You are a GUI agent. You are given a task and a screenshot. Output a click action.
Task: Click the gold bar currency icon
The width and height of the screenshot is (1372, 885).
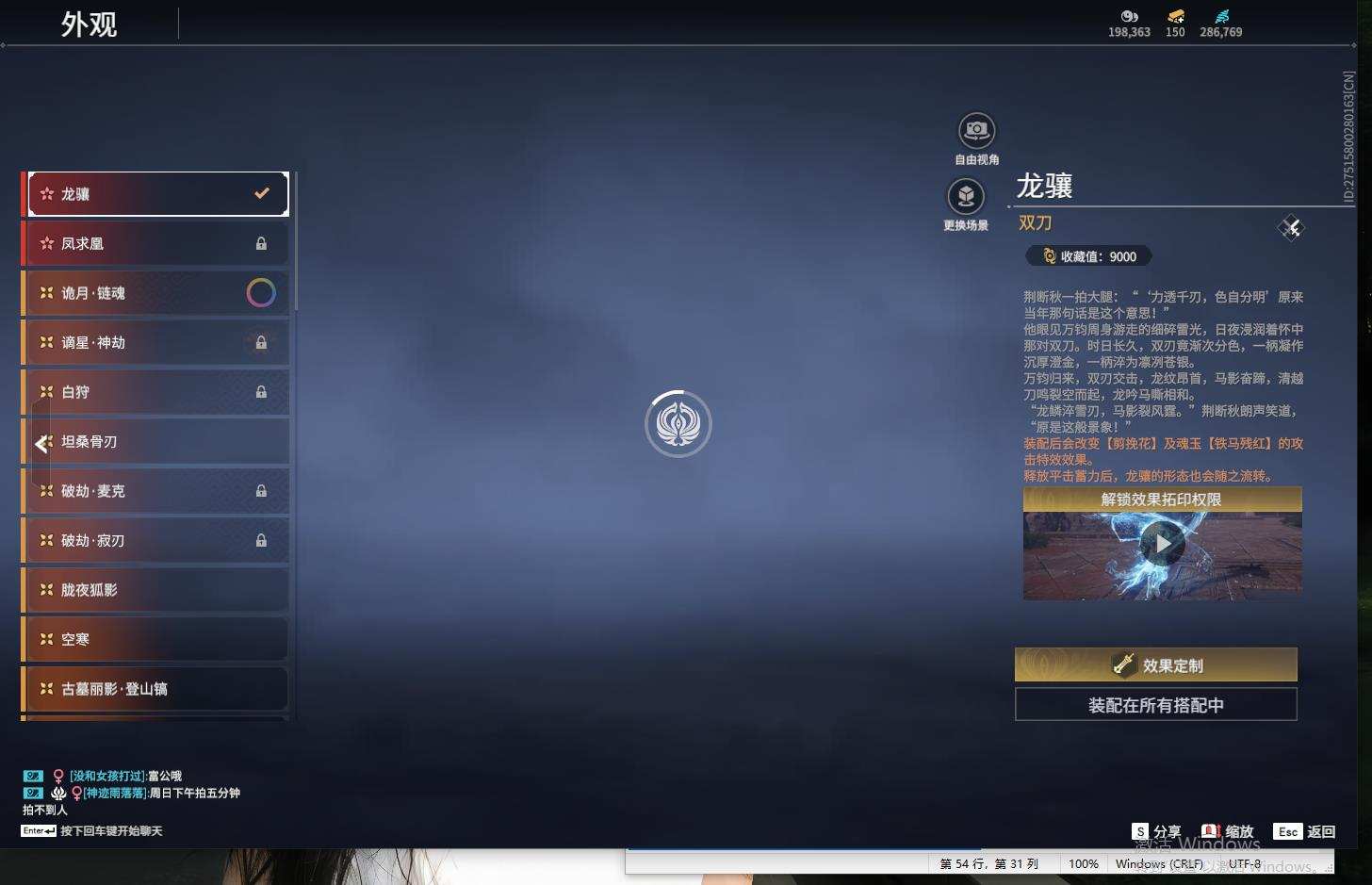1176,16
